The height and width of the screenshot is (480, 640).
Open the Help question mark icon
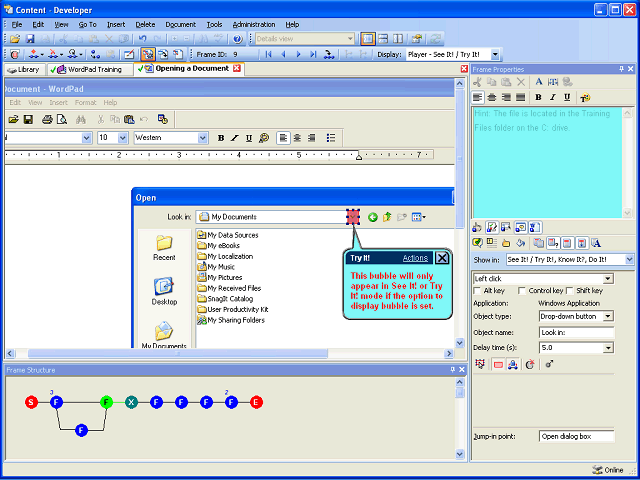click(x=238, y=39)
